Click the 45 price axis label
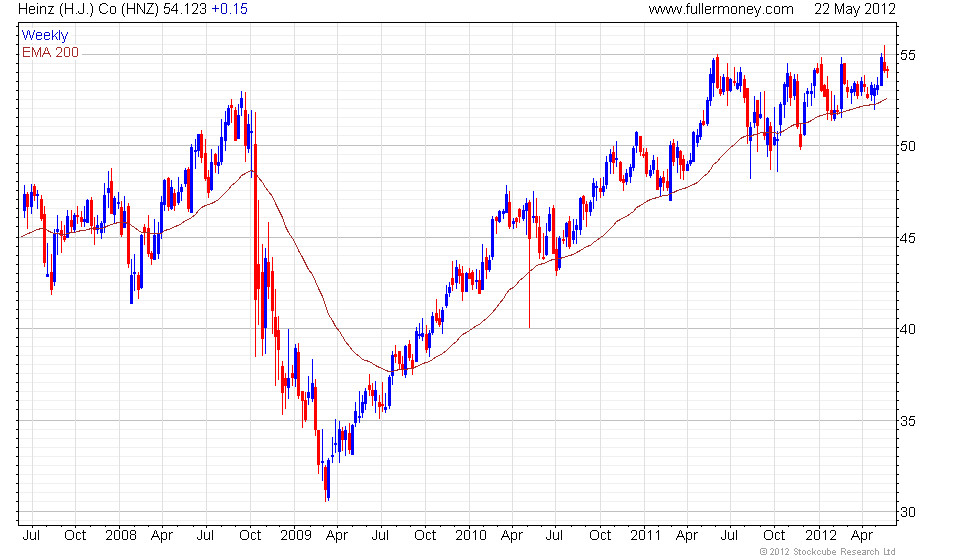This screenshot has height=560, width=980. (908, 238)
